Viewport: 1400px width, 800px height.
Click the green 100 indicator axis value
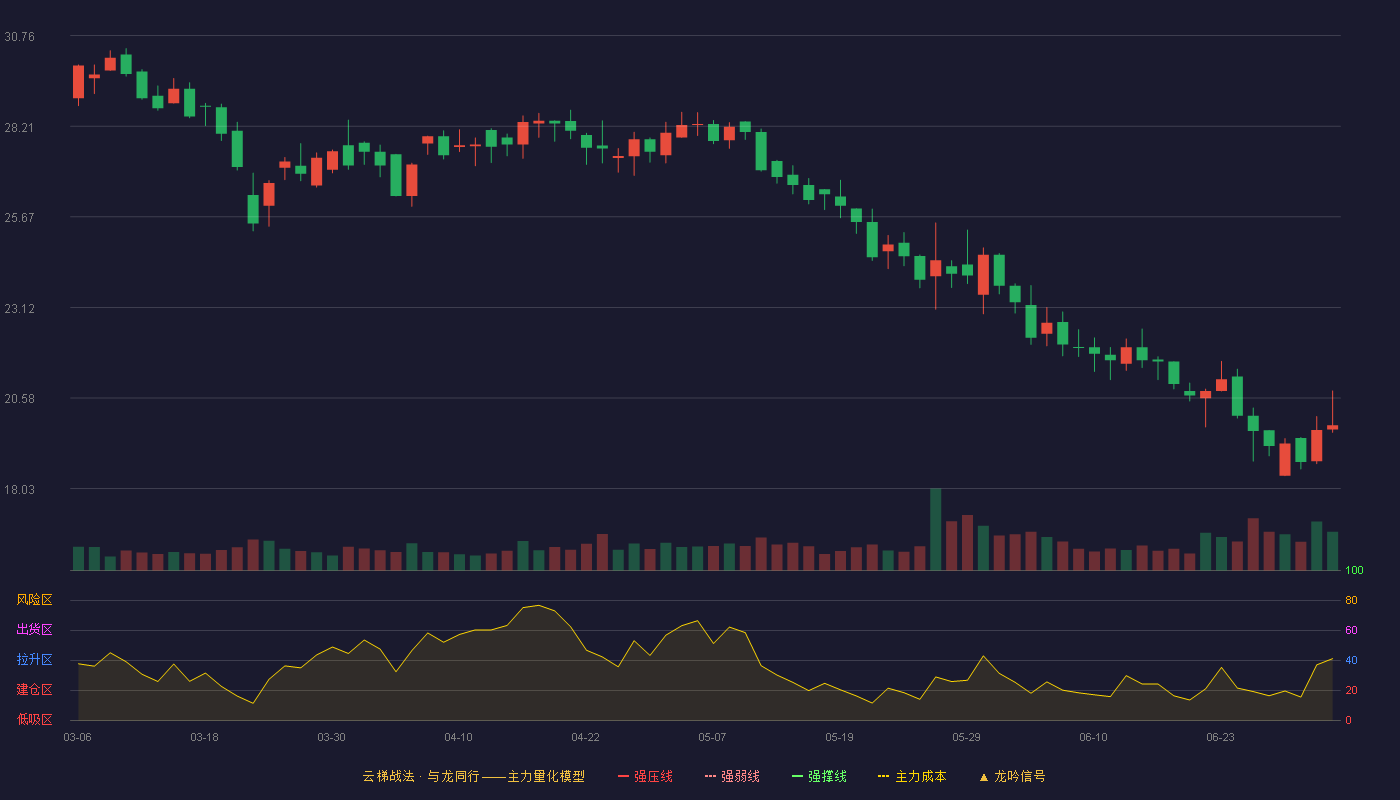point(1354,571)
